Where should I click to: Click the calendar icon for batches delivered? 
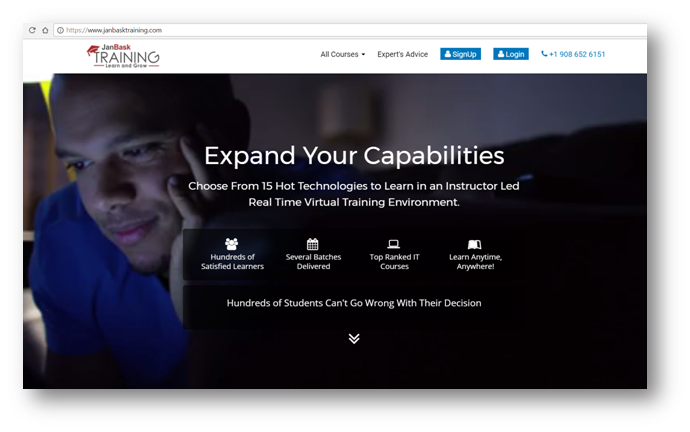point(312,244)
